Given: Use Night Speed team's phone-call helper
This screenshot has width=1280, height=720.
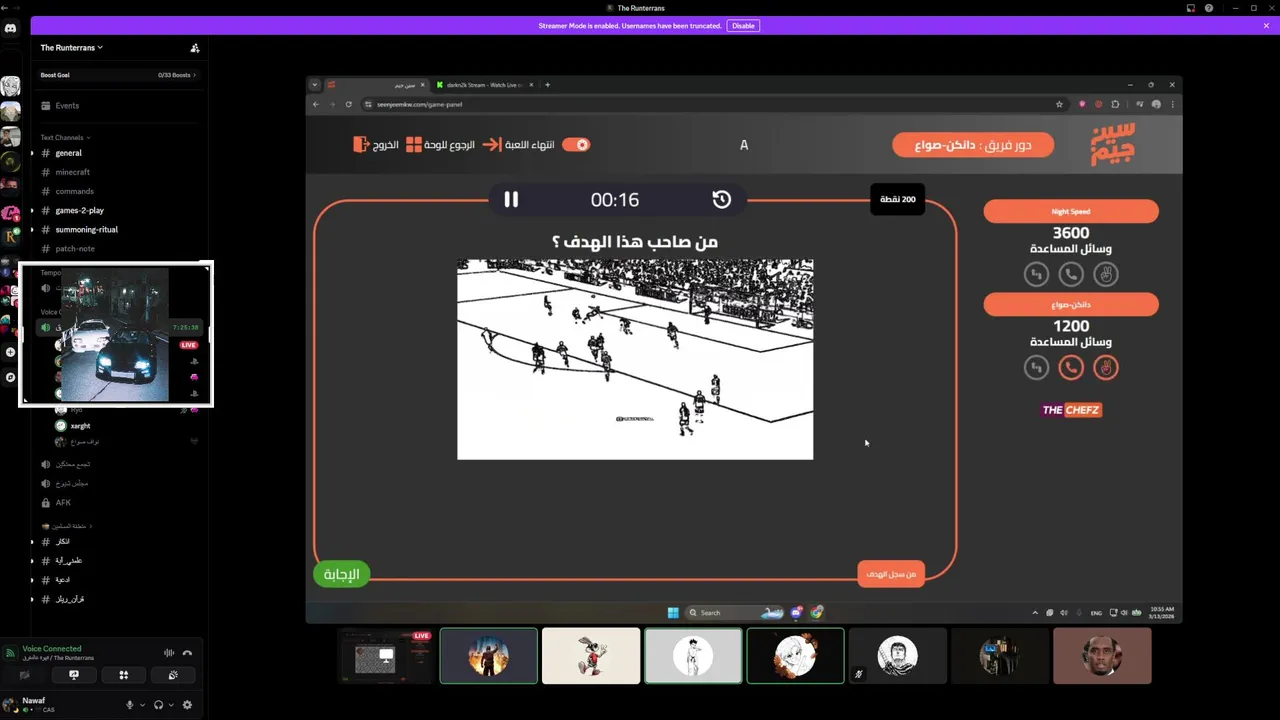Looking at the screenshot, I should [x=1071, y=274].
